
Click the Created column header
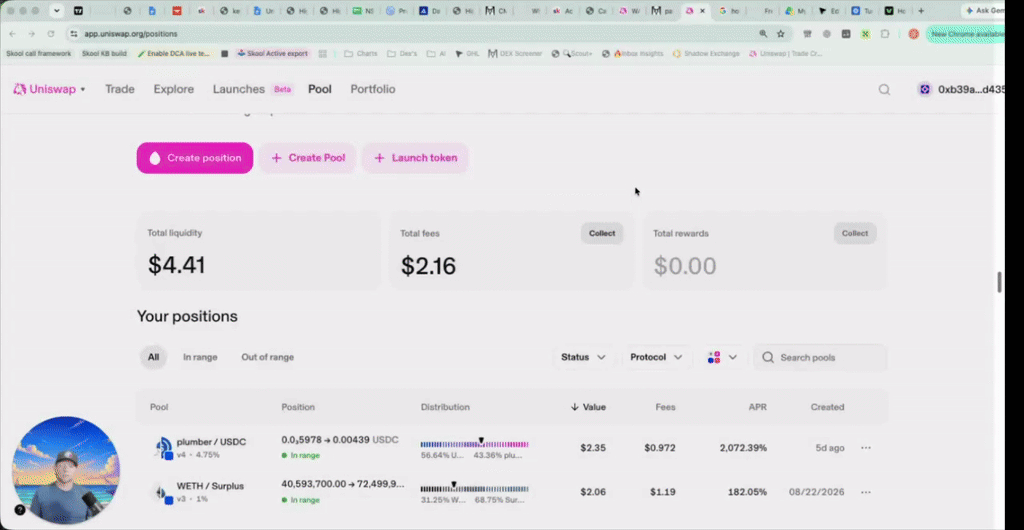tap(827, 407)
